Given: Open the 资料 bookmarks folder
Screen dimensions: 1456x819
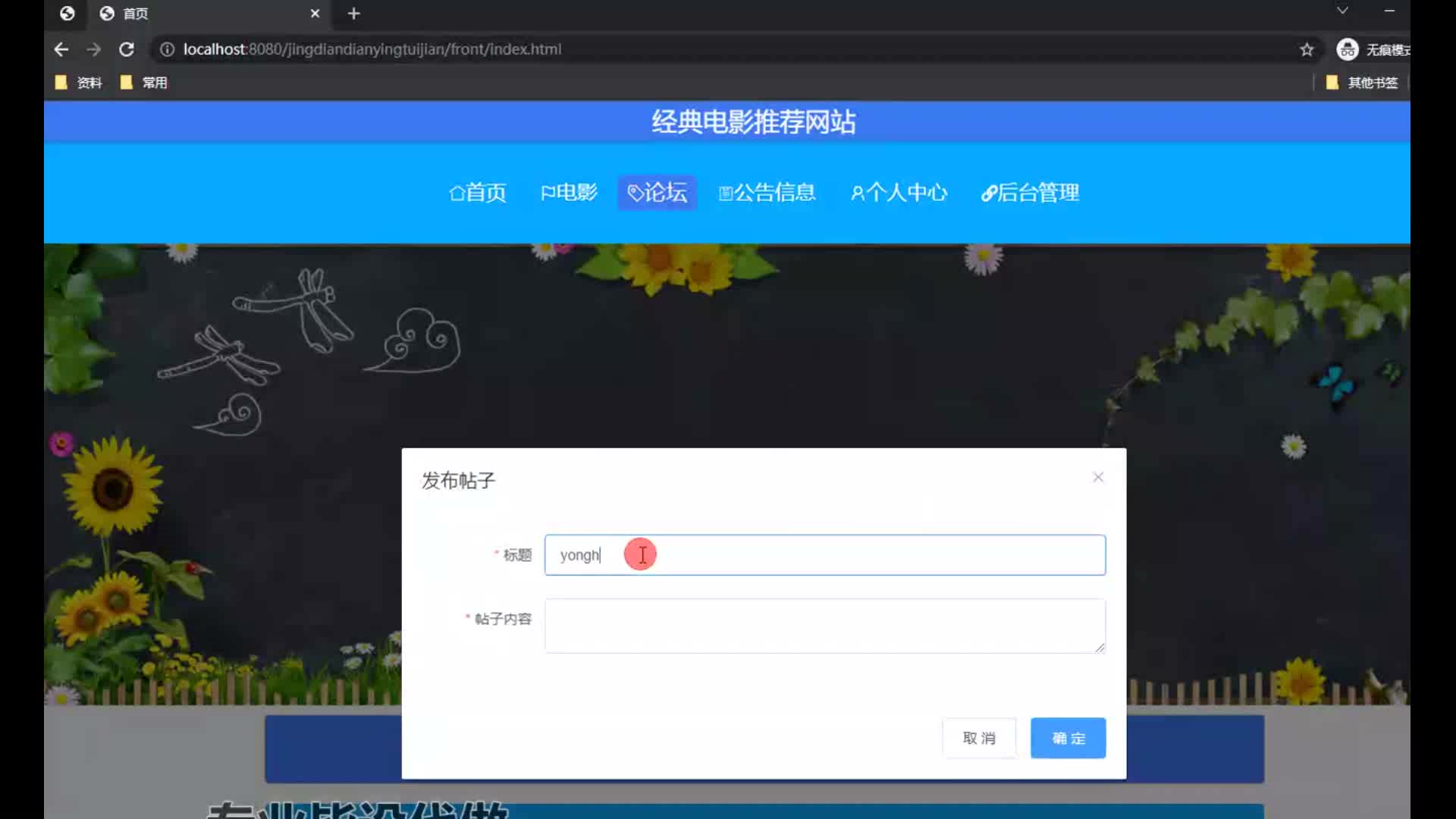Looking at the screenshot, I should point(79,83).
